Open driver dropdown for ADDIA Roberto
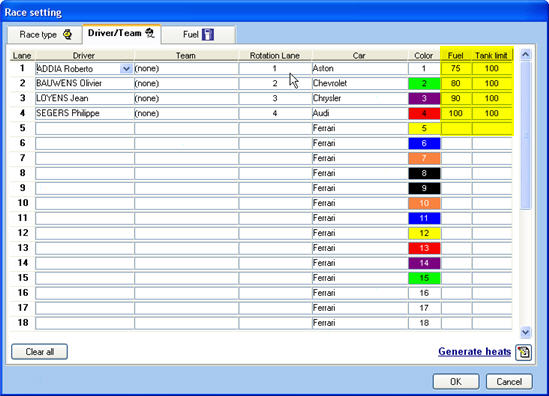This screenshot has width=549, height=396. [126, 69]
